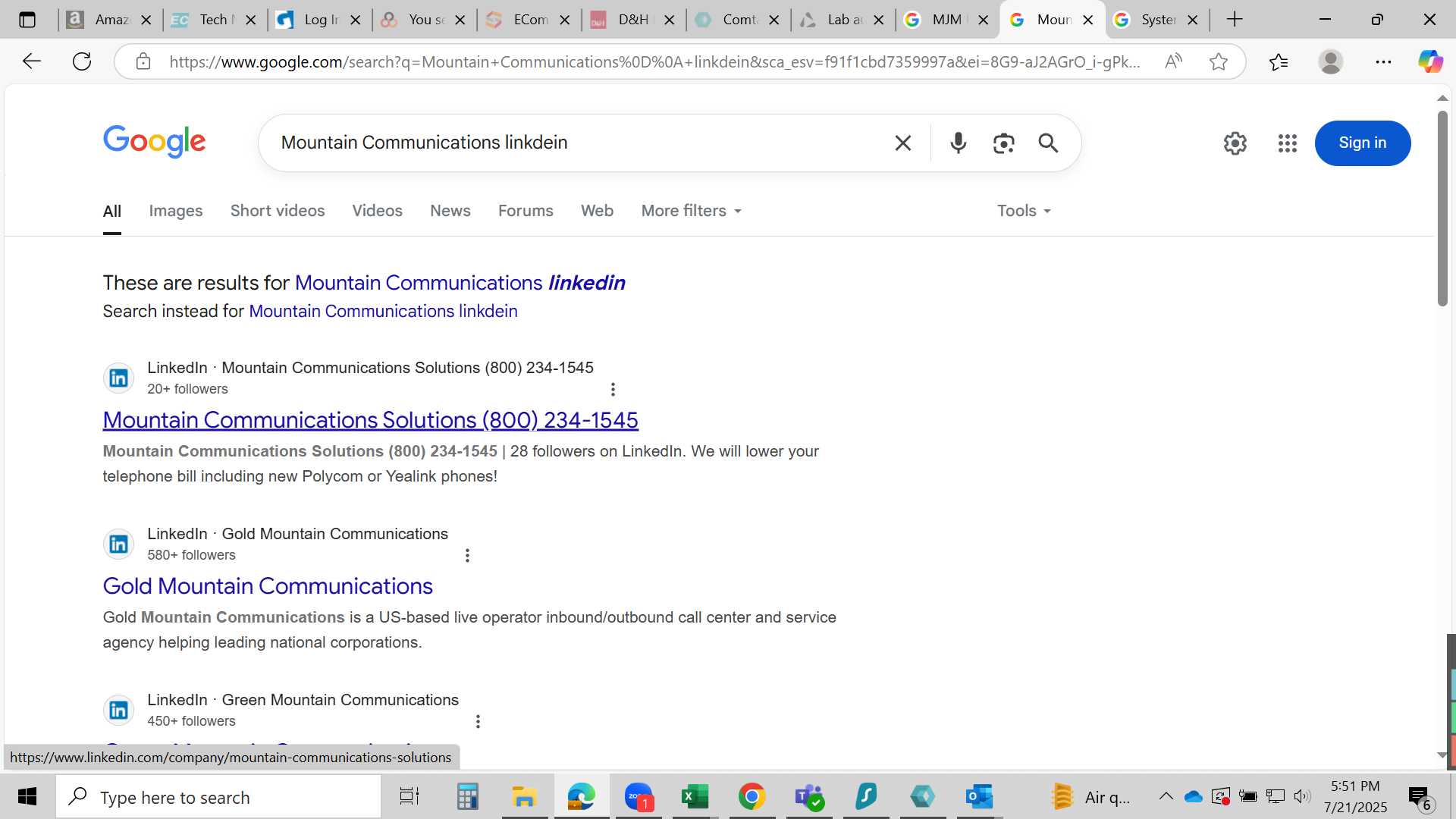Clear the search box with X
Viewport: 1456px width, 819px height.
(902, 143)
